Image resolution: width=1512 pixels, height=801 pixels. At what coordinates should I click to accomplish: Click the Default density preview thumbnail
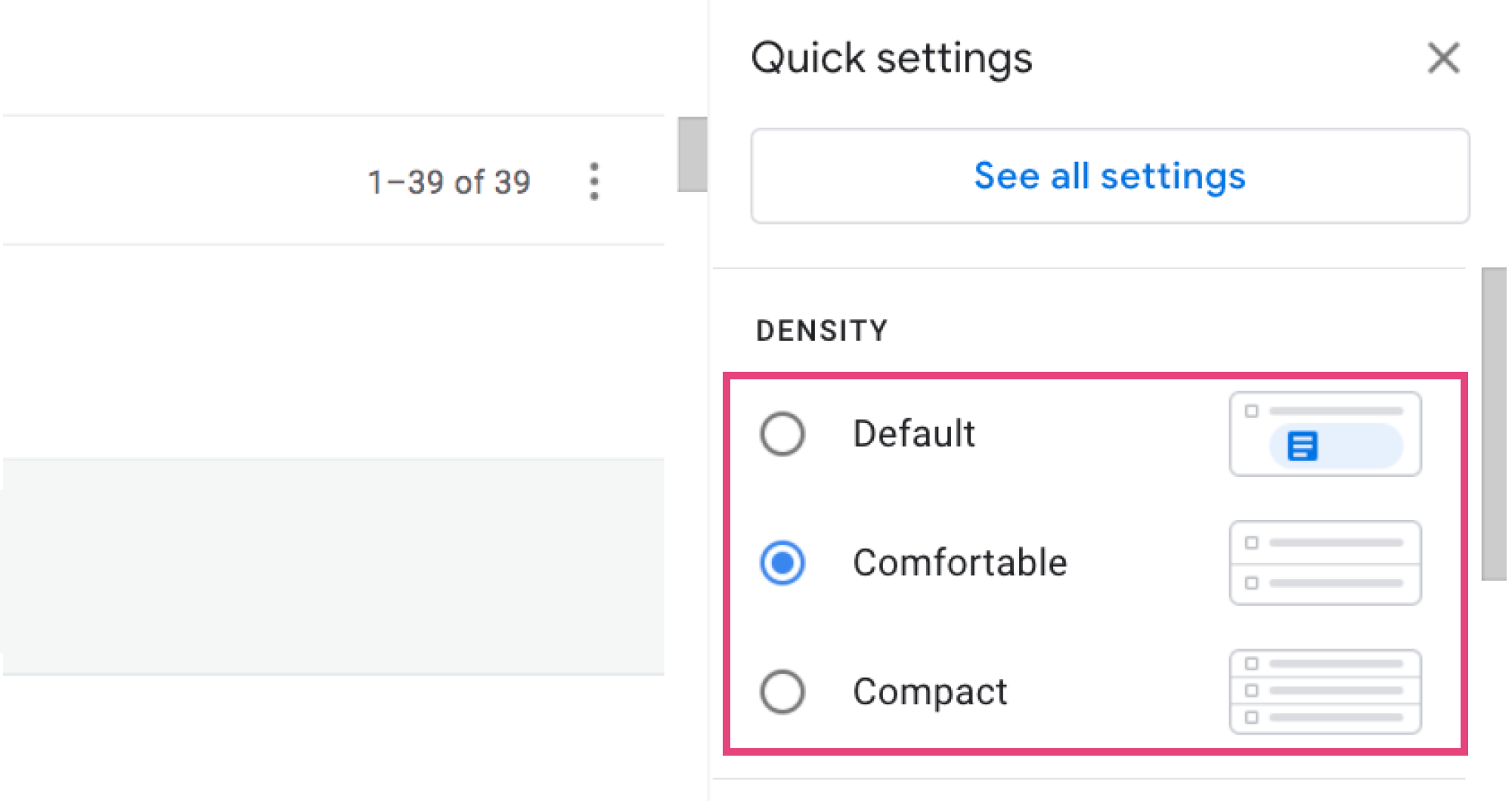pyautogui.click(x=1325, y=433)
